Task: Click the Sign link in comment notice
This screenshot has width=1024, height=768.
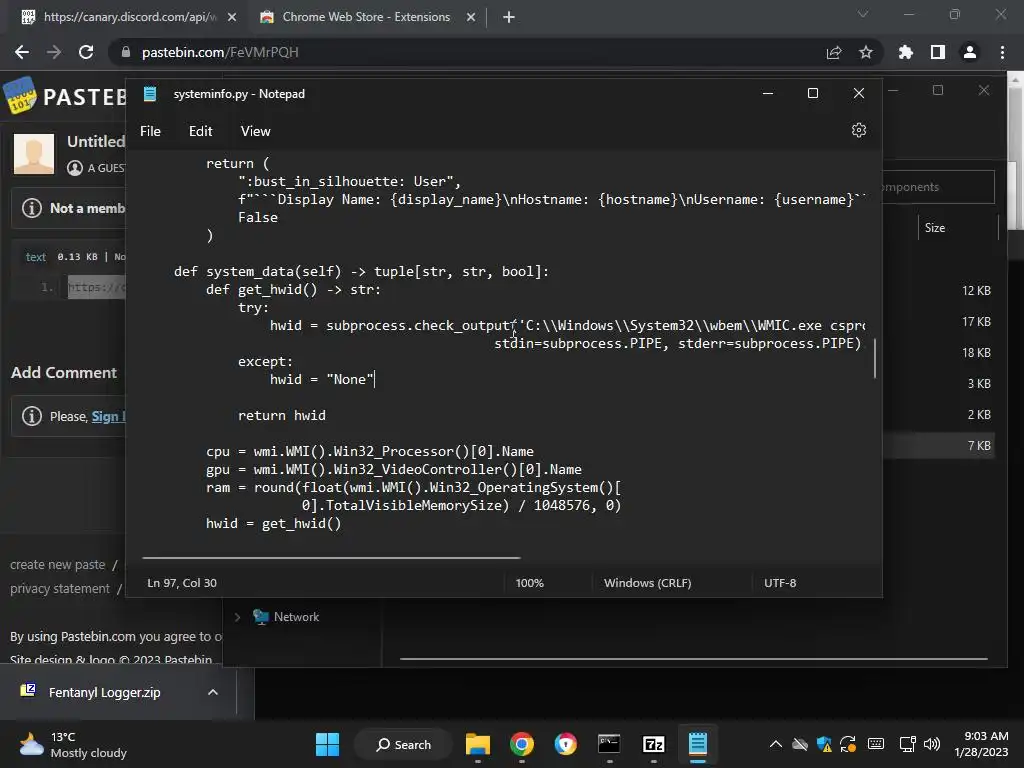Action: (107, 417)
